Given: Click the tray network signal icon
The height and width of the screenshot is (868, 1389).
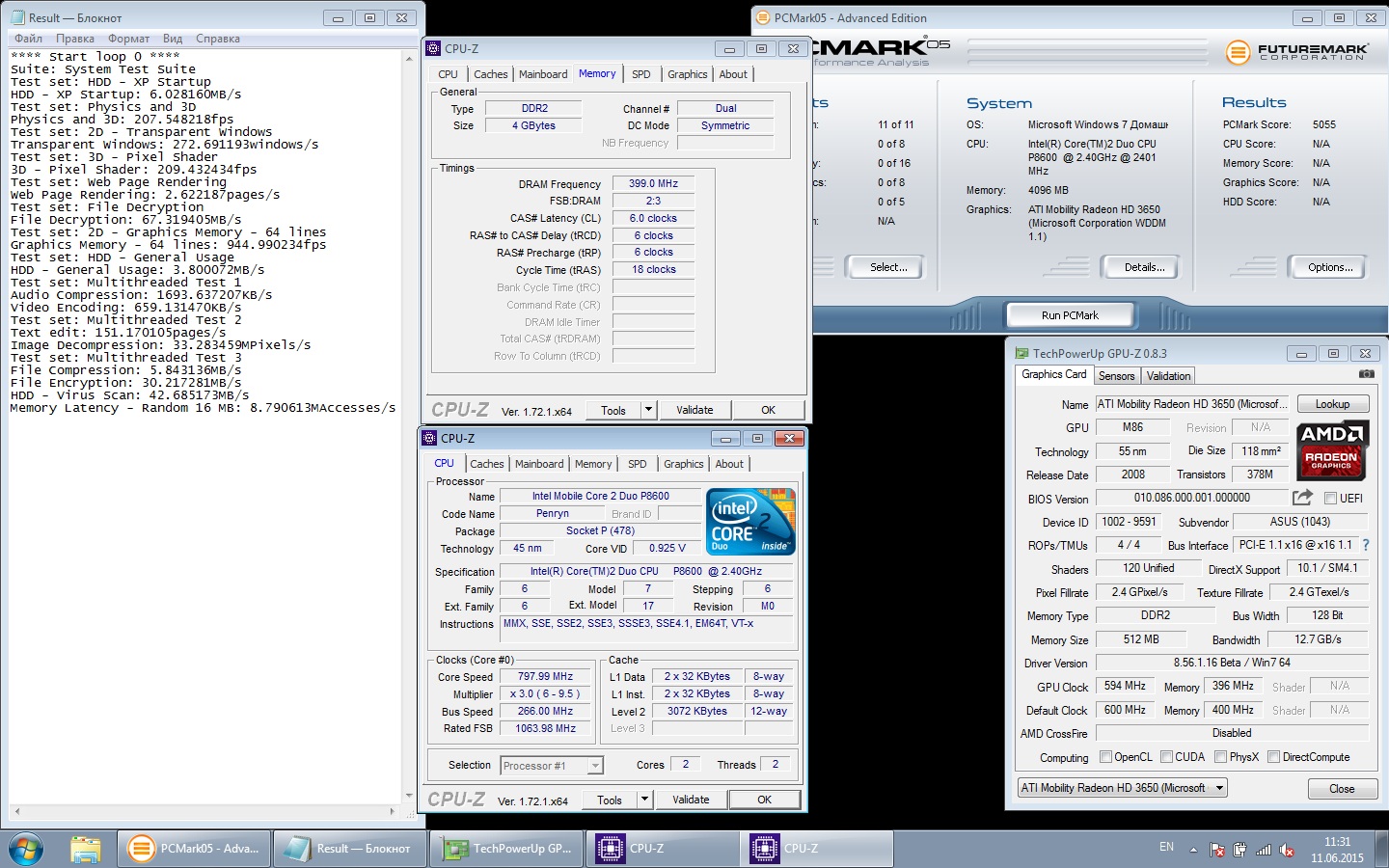Looking at the screenshot, I should pos(1264,850).
